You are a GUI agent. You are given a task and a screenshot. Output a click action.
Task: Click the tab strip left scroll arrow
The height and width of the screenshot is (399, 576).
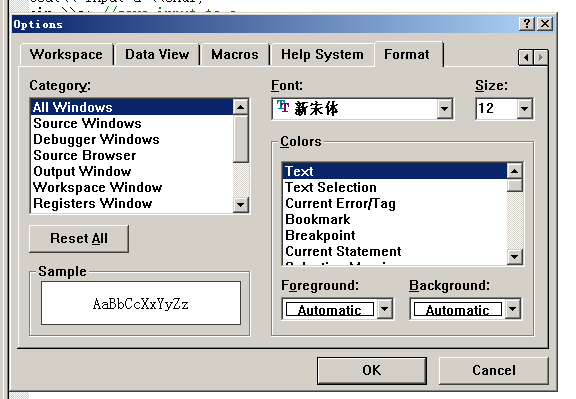coord(526,58)
